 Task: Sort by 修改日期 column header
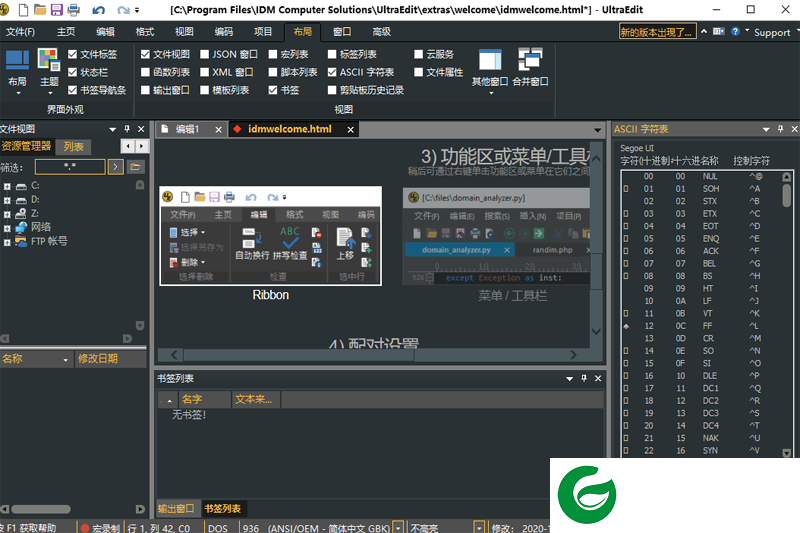[110, 359]
